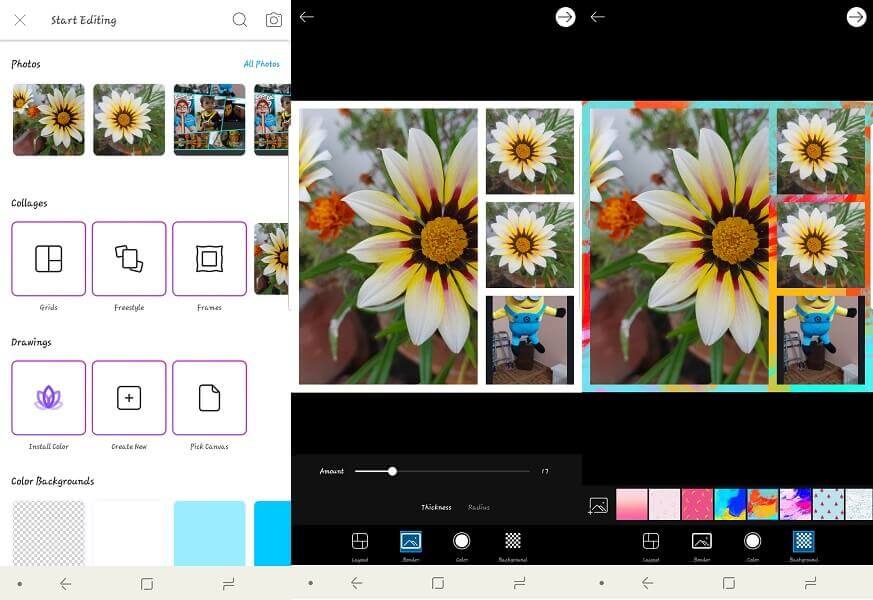Open search in the Start Editing screen
Viewport: 873px width, 600px height.
pyautogui.click(x=239, y=20)
